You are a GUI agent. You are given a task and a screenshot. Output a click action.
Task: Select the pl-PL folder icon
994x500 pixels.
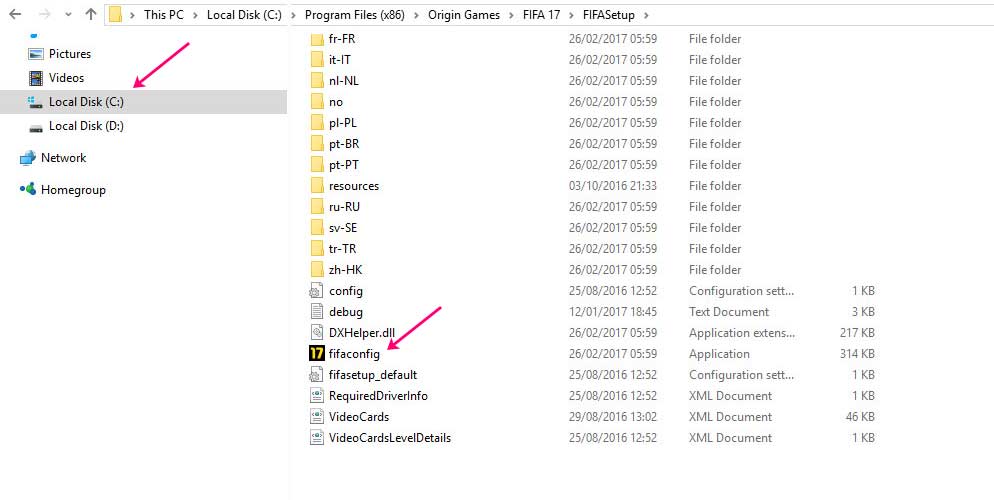click(317, 122)
